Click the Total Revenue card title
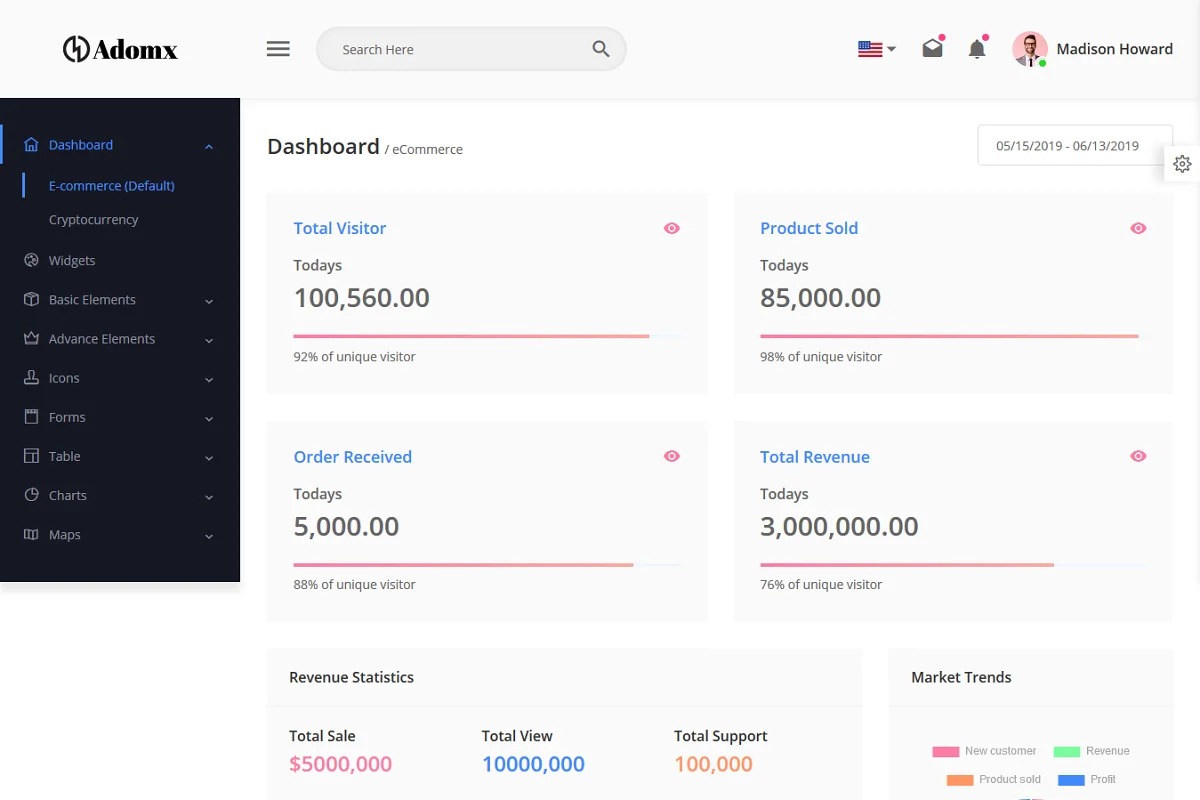Viewport: 1200px width, 800px height. pyautogui.click(x=814, y=457)
